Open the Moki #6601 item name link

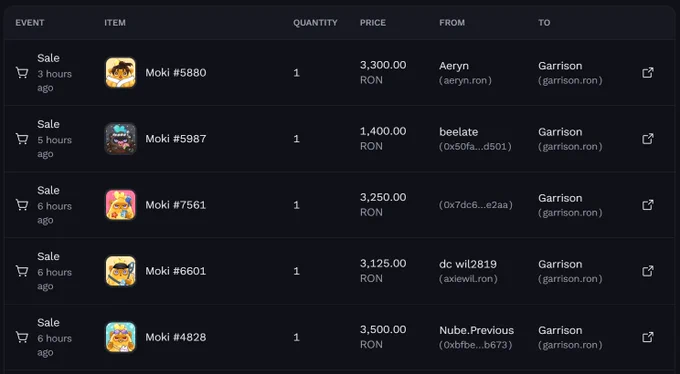tap(176, 271)
